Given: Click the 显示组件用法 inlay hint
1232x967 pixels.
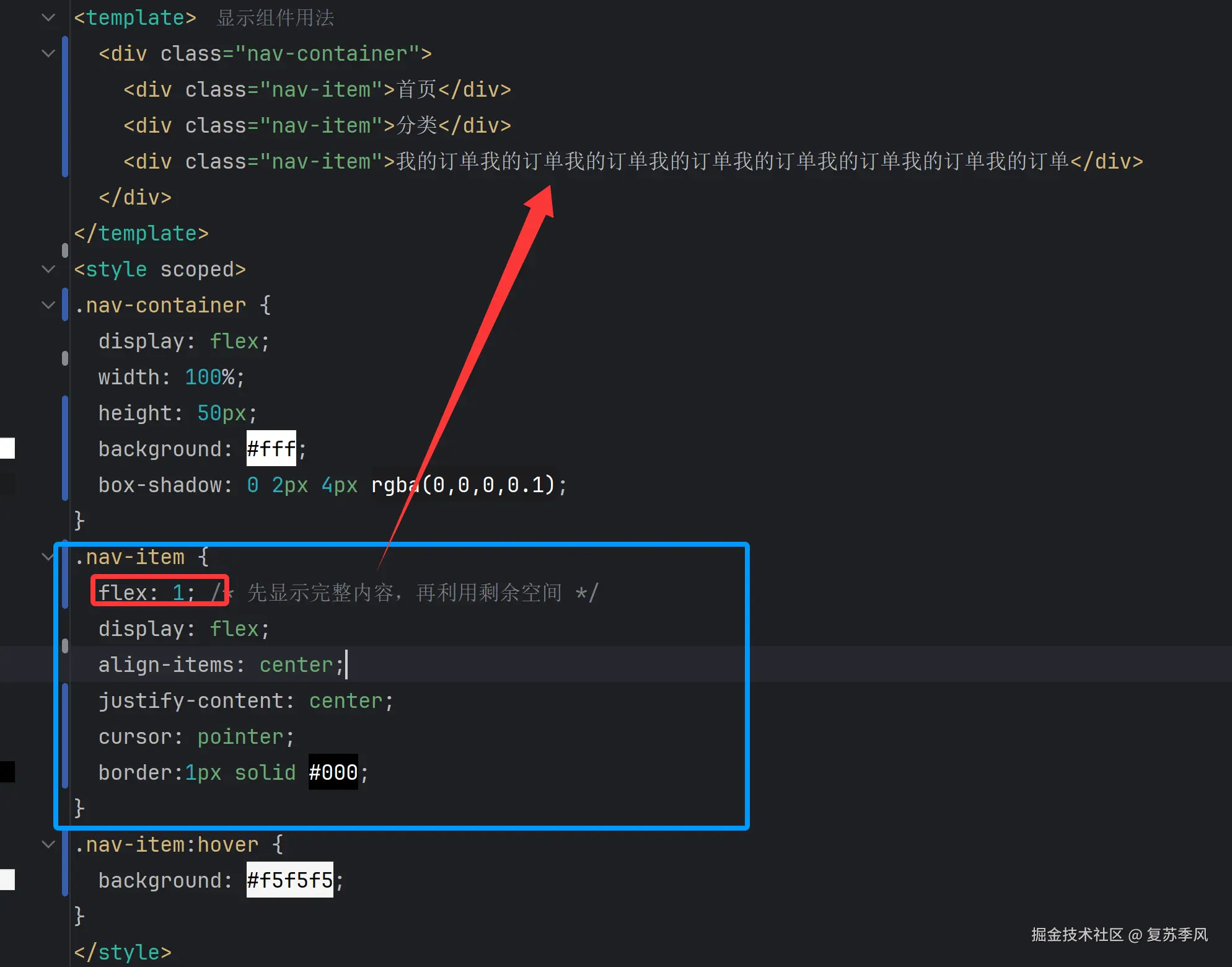Looking at the screenshot, I should 275,18.
